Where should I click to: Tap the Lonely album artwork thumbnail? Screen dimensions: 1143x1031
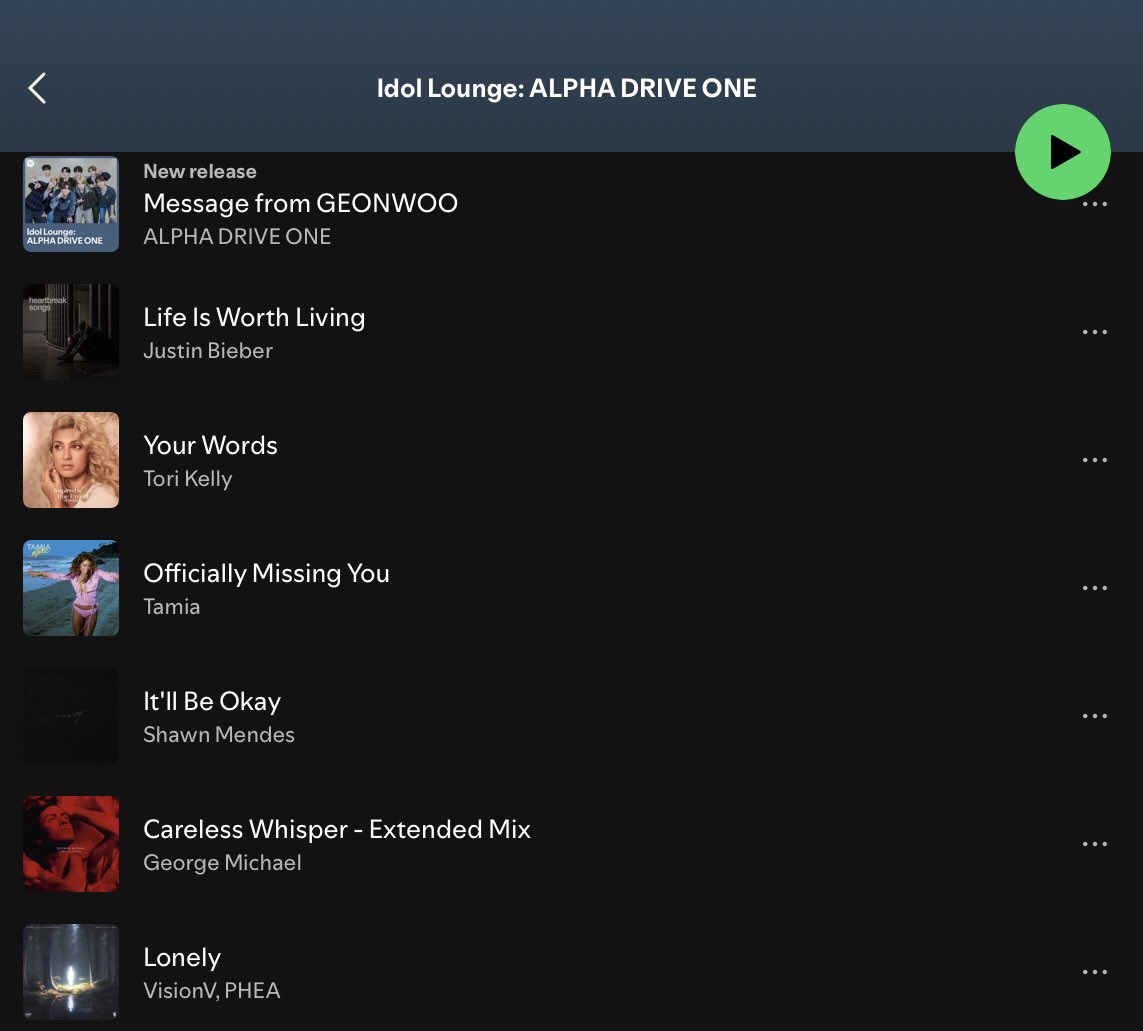click(x=71, y=972)
